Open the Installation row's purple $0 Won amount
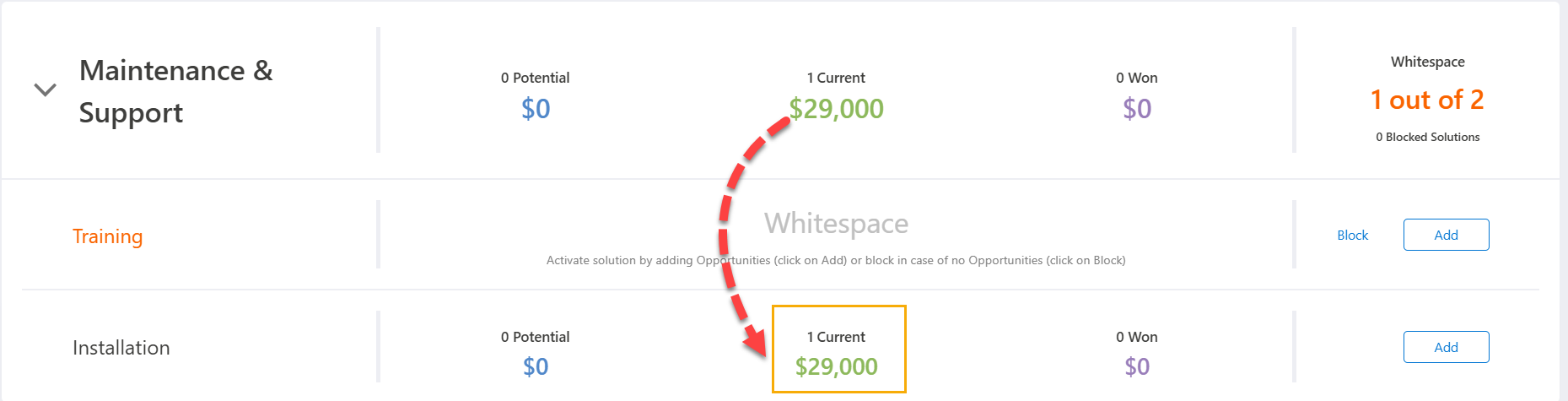This screenshot has height=401, width=1568. 1136,366
